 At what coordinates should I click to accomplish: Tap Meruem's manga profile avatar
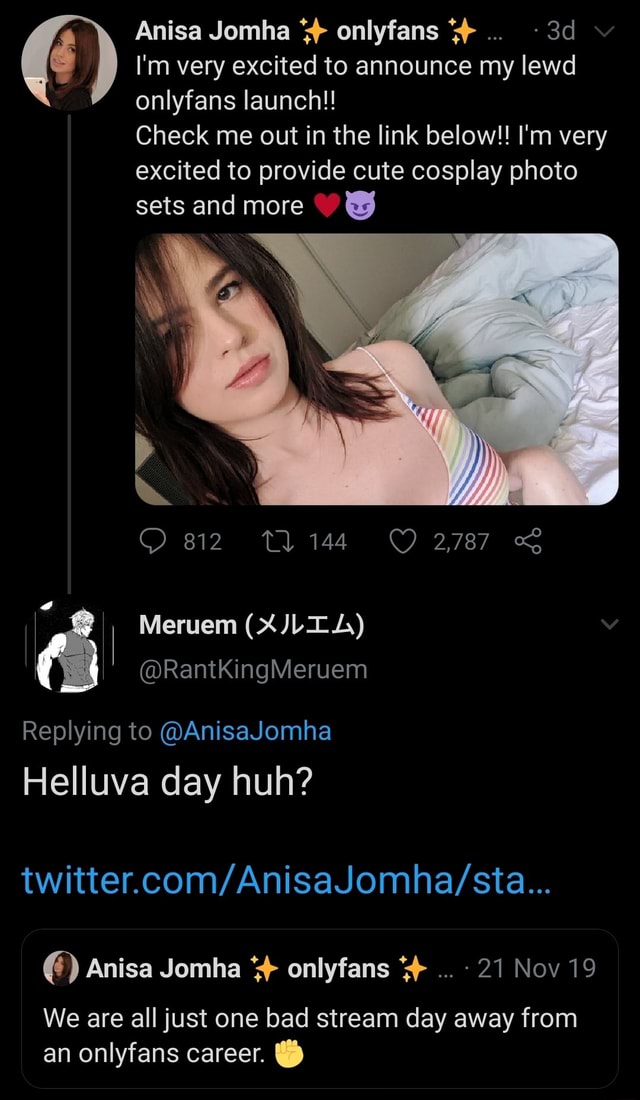68,647
